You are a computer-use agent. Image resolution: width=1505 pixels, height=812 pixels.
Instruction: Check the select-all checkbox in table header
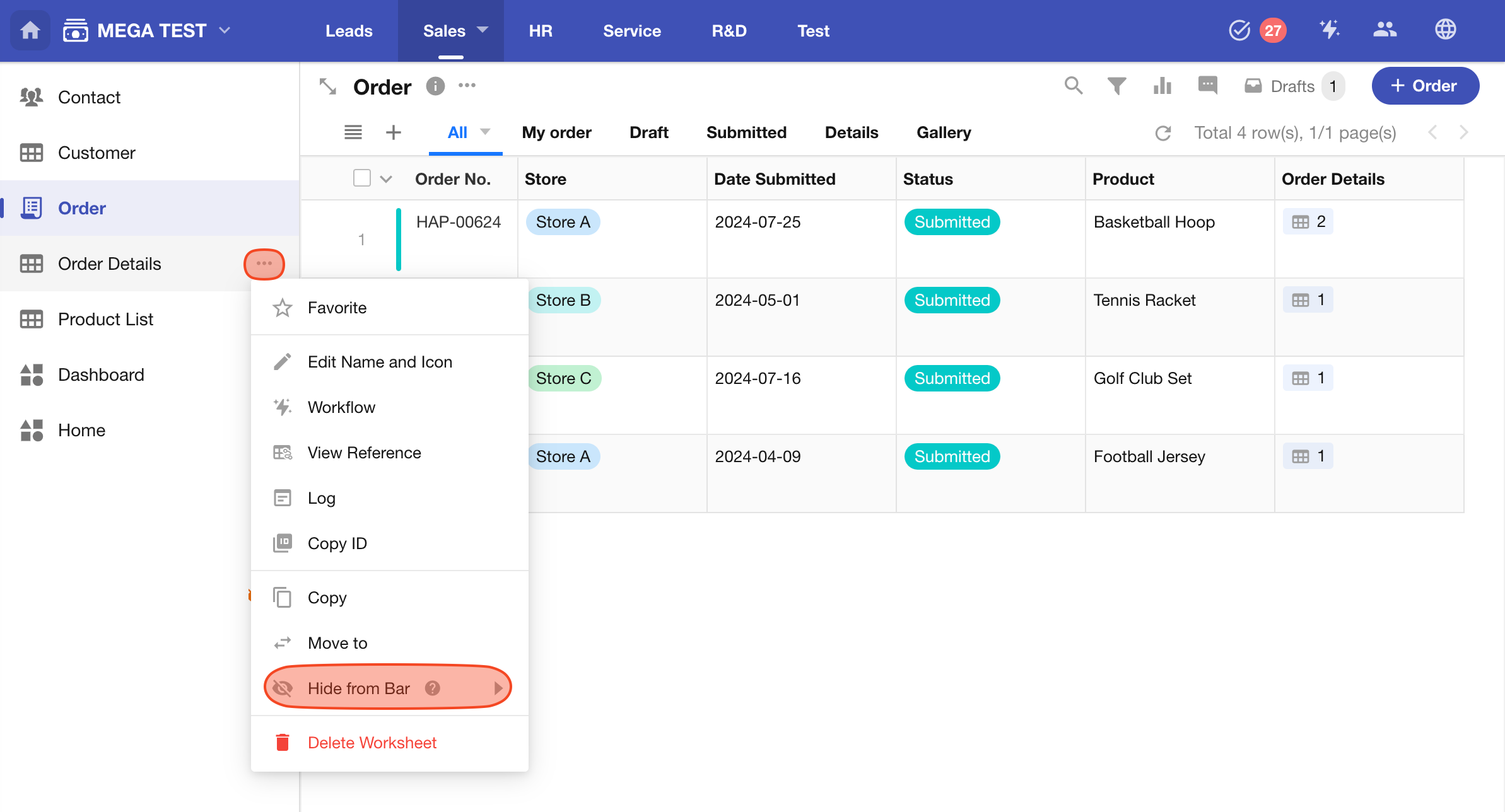pyautogui.click(x=361, y=178)
